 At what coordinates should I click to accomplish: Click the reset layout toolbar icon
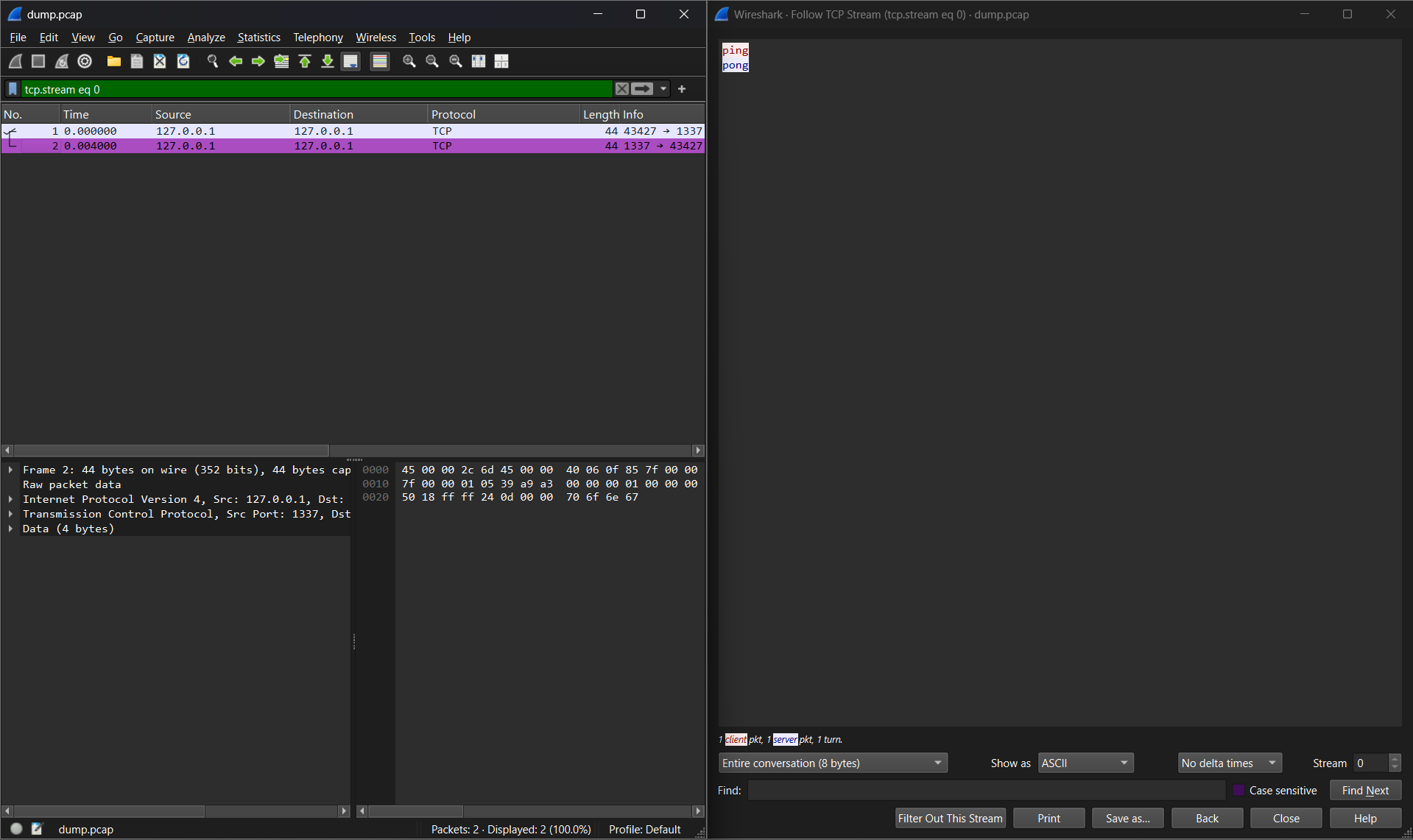coord(501,61)
